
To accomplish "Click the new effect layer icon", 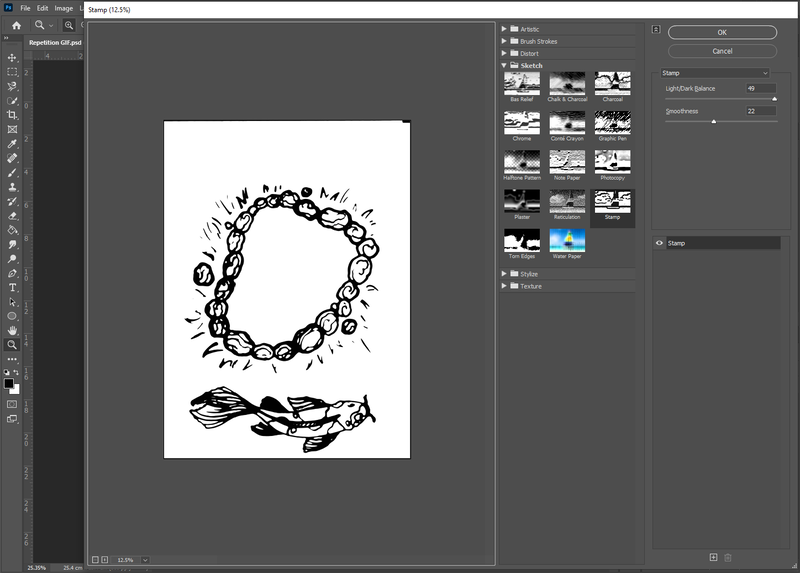I will [x=713, y=557].
